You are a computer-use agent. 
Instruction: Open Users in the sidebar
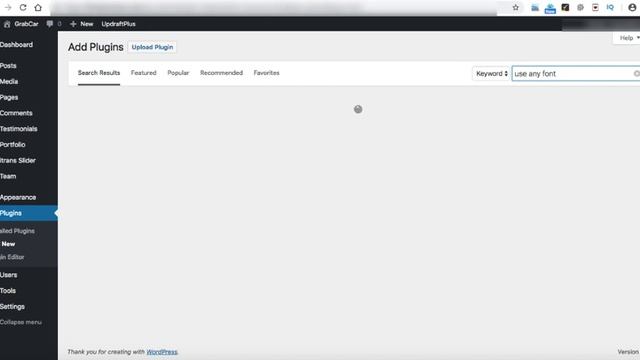point(9,275)
